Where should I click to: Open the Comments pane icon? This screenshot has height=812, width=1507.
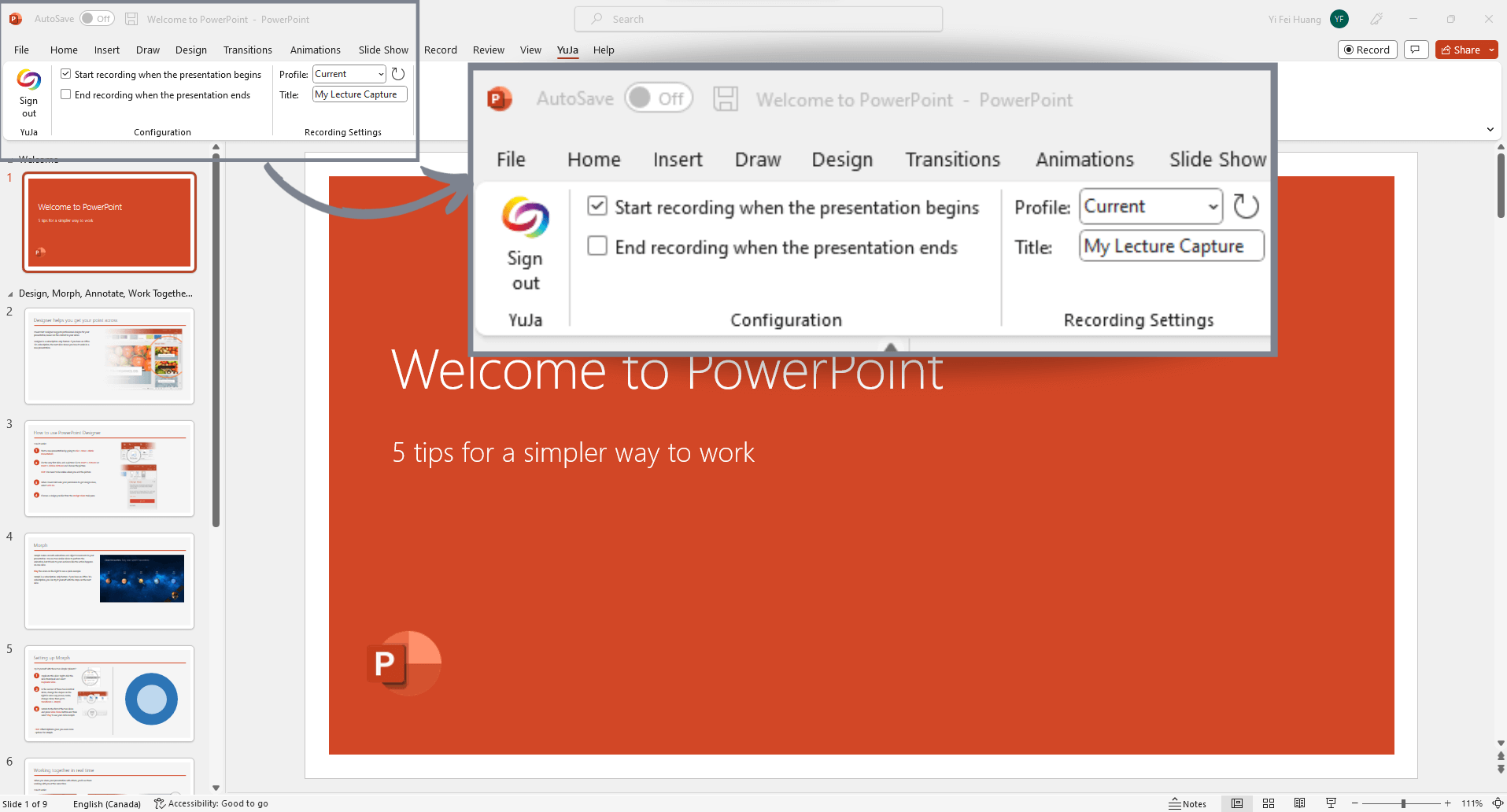pos(1415,50)
